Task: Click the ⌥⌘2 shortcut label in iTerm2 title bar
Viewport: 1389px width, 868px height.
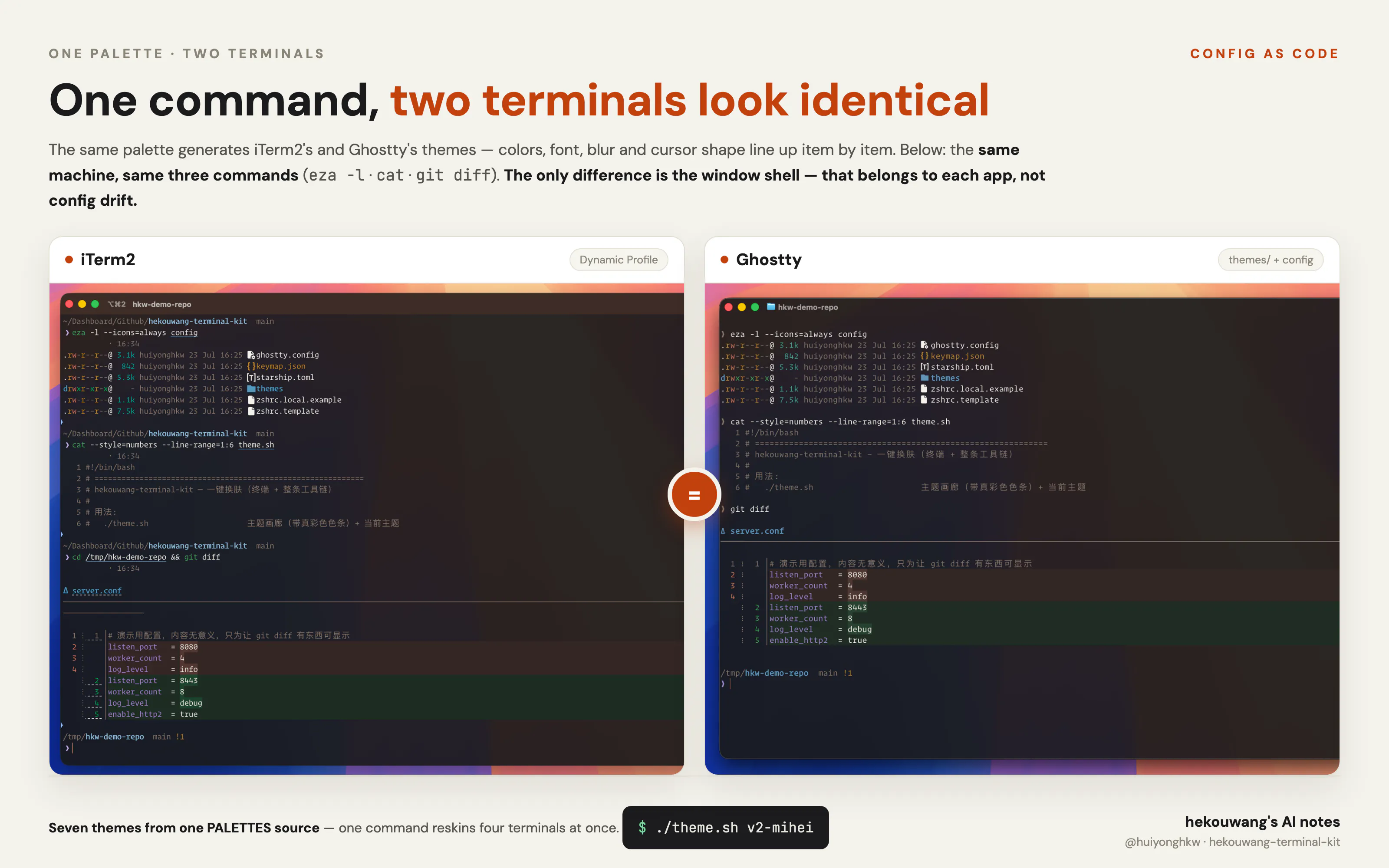Action: (x=116, y=304)
